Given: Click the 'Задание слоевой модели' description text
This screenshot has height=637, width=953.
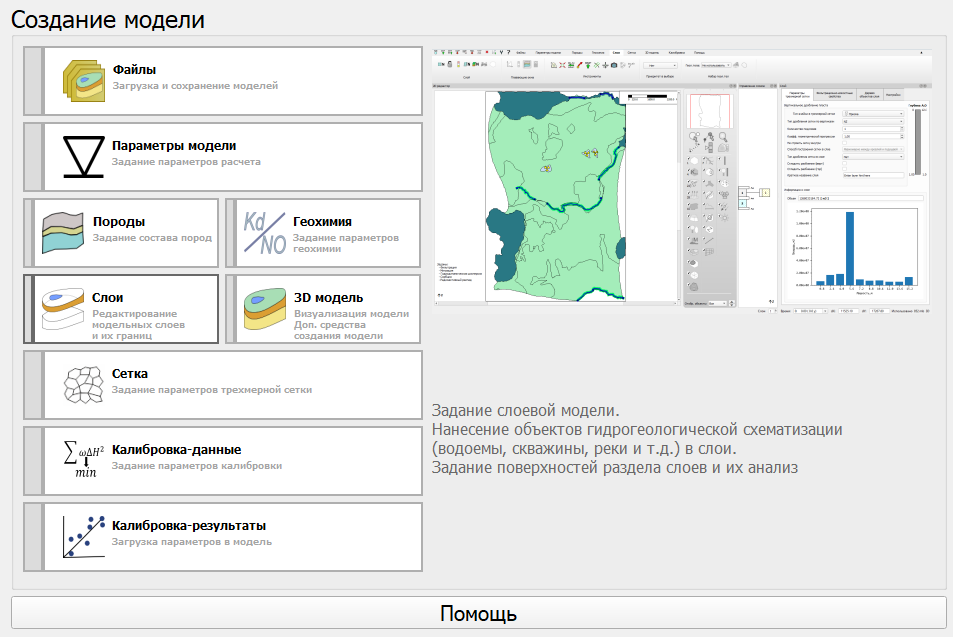Looking at the screenshot, I should [x=526, y=411].
